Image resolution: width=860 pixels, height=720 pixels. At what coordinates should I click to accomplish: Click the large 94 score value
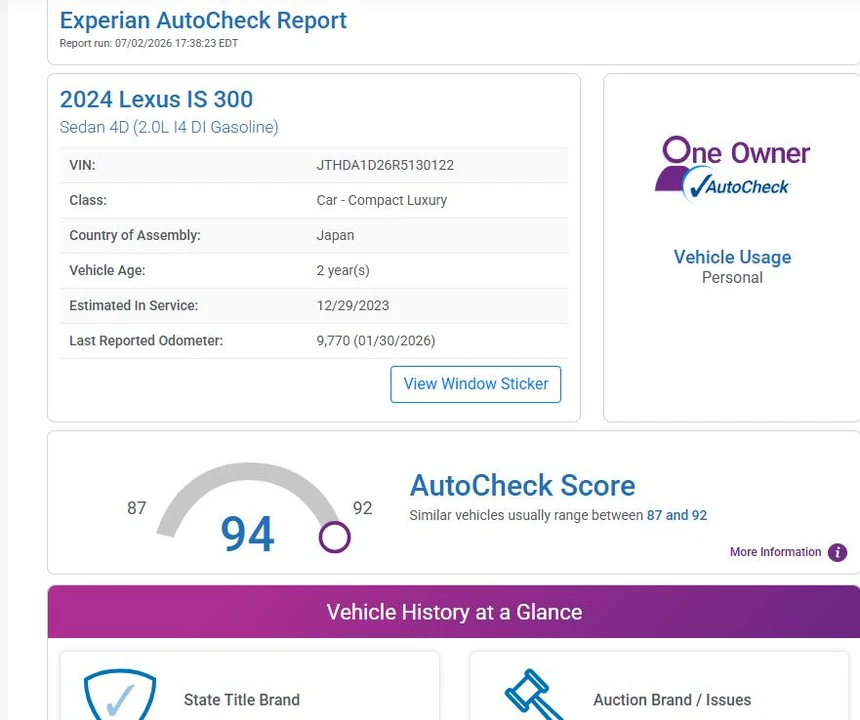click(247, 534)
